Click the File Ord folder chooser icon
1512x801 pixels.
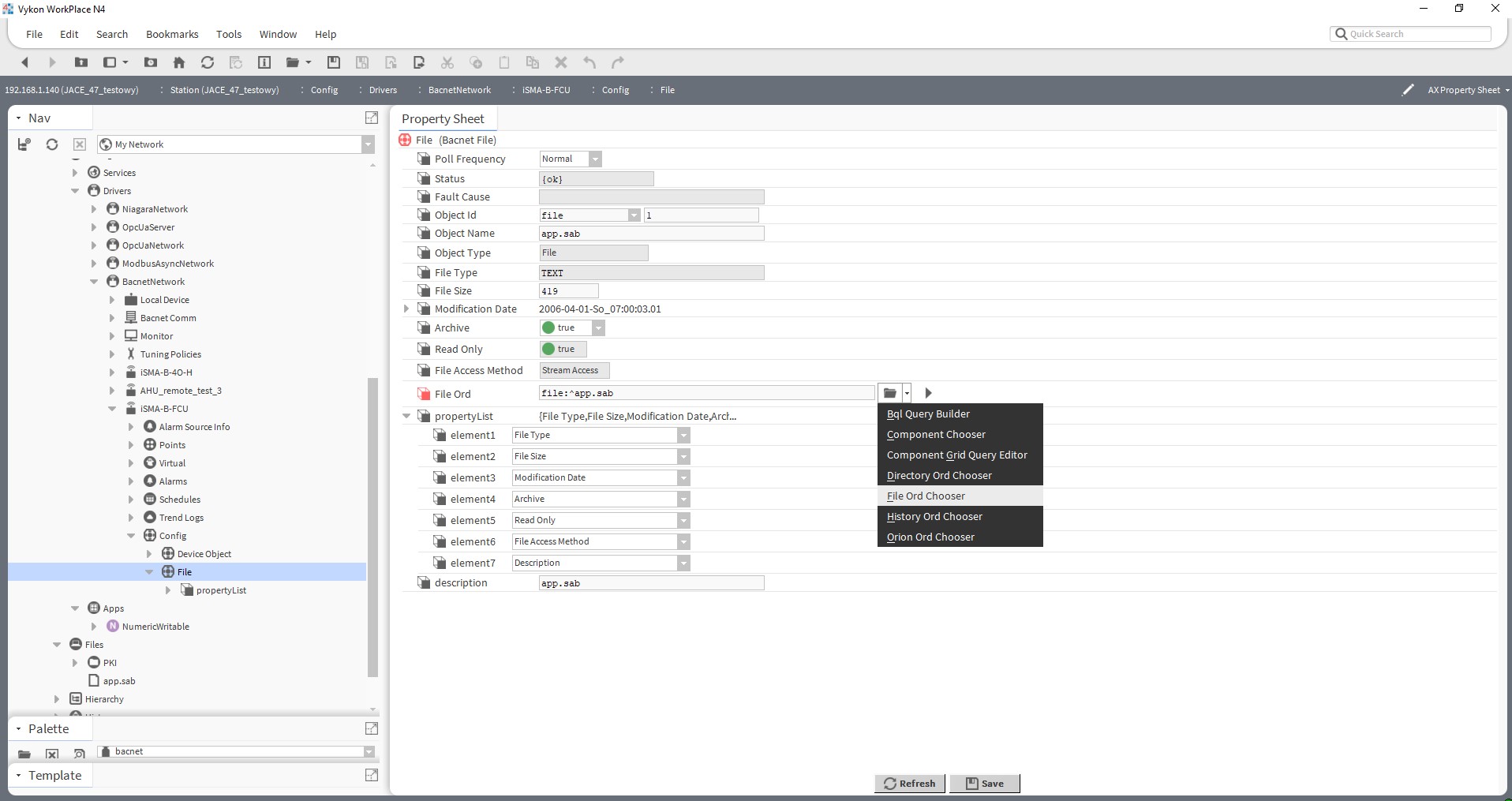890,392
